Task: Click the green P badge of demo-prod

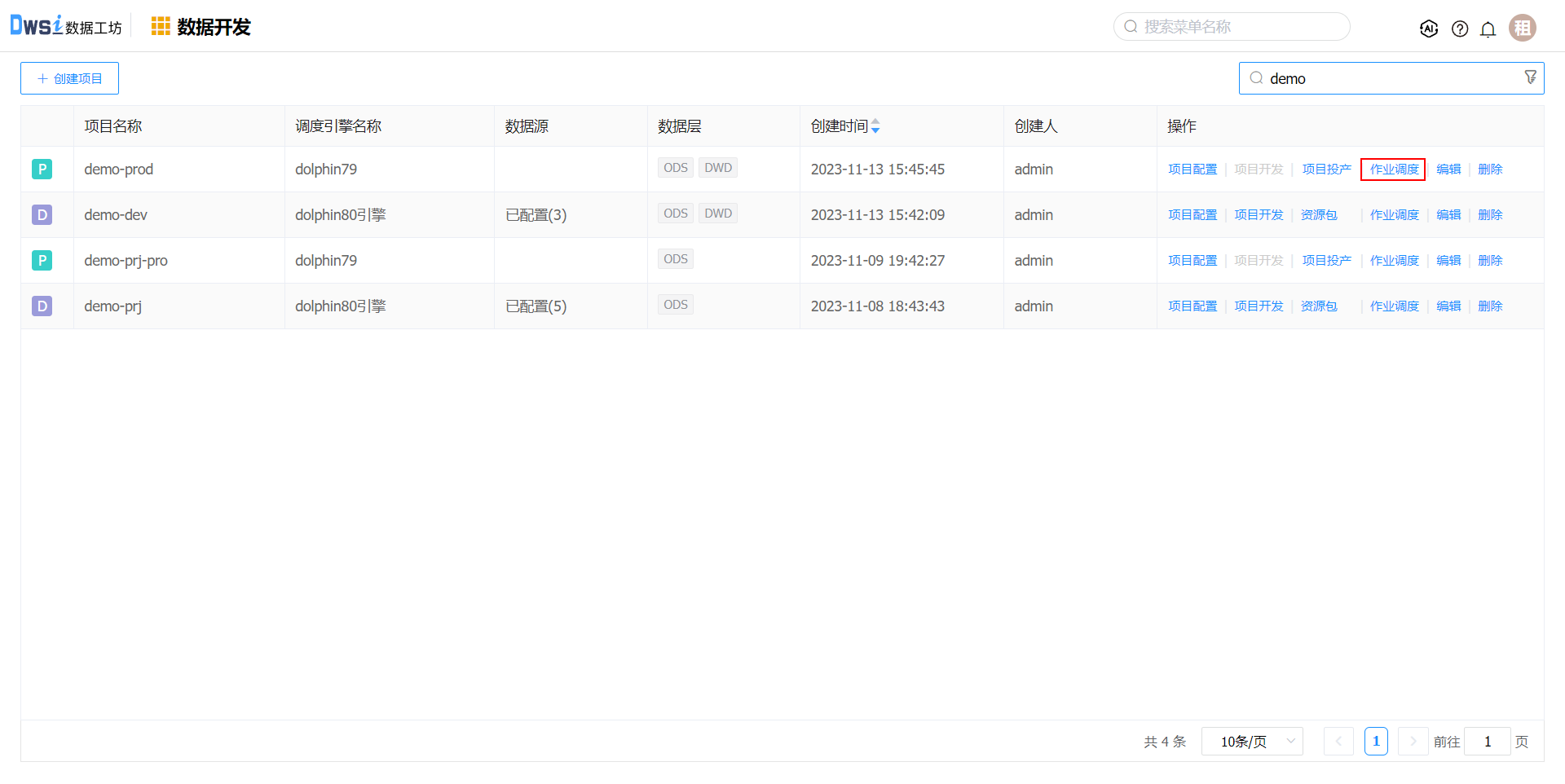Action: [x=42, y=170]
